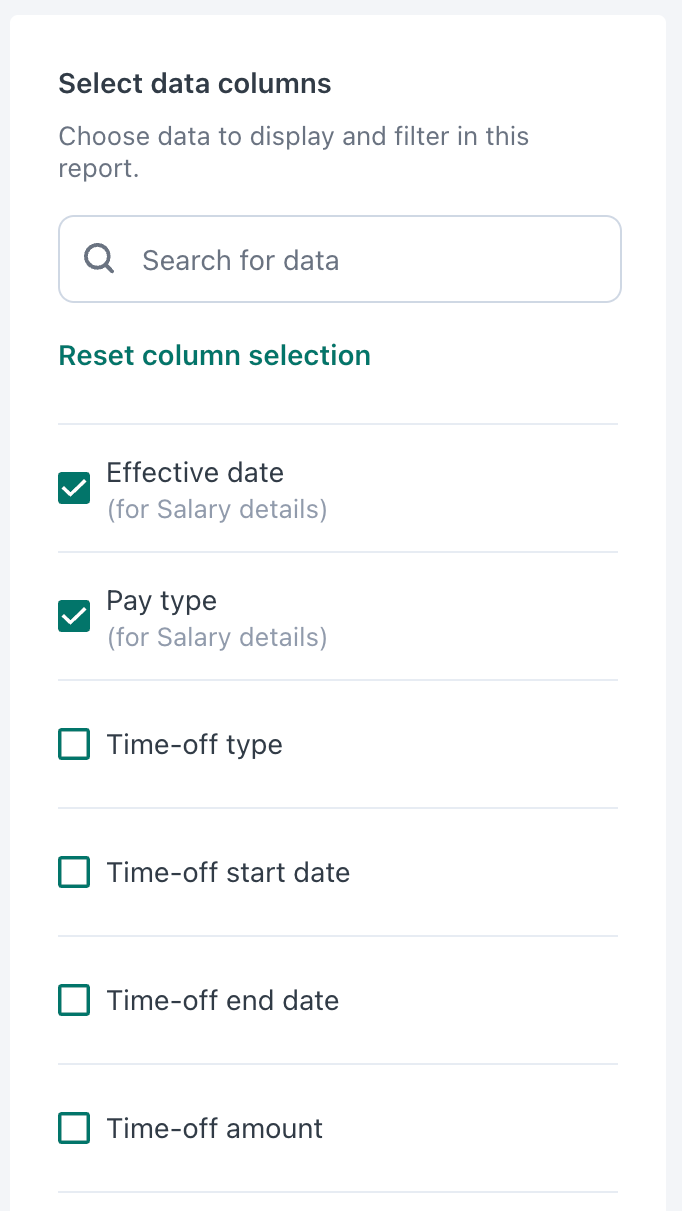682x1211 pixels.
Task: Enable the Time-off type checkbox
Action: (x=74, y=744)
